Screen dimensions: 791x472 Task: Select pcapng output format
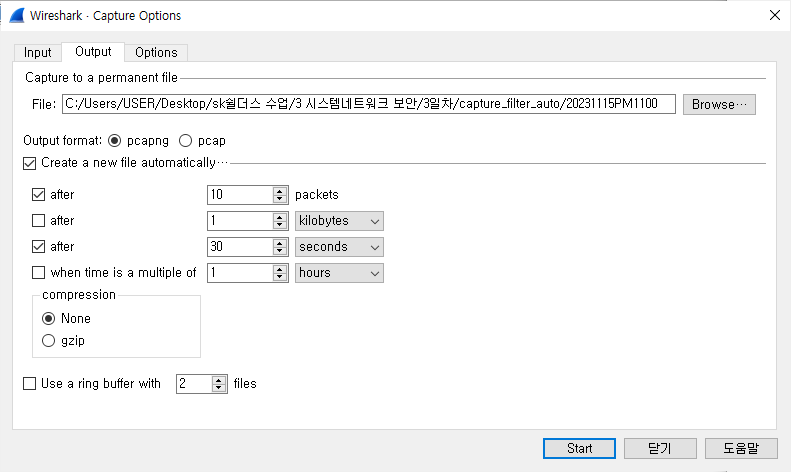[x=115, y=141]
